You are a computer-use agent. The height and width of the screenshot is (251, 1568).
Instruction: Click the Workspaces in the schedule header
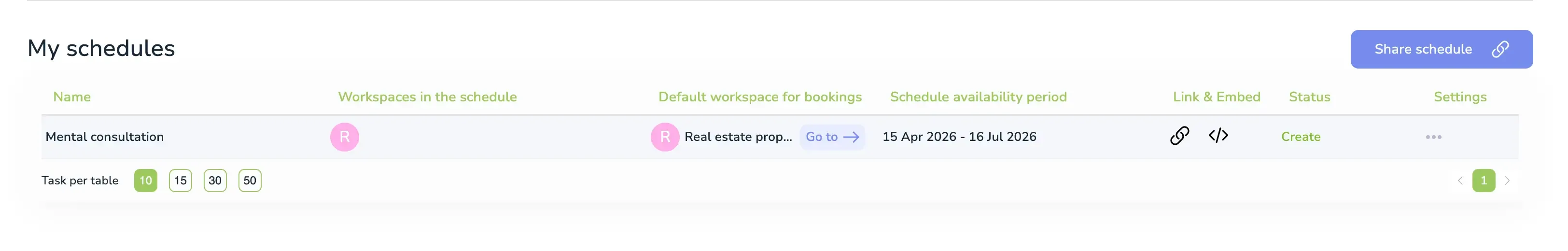427,97
